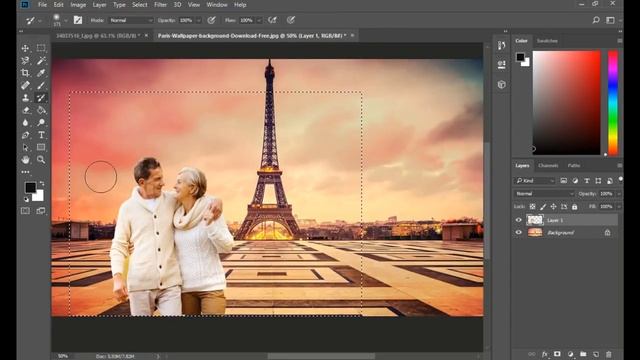Image resolution: width=640 pixels, height=360 pixels.
Task: Enable airbrush-style build-up
Action: (x=272, y=20)
